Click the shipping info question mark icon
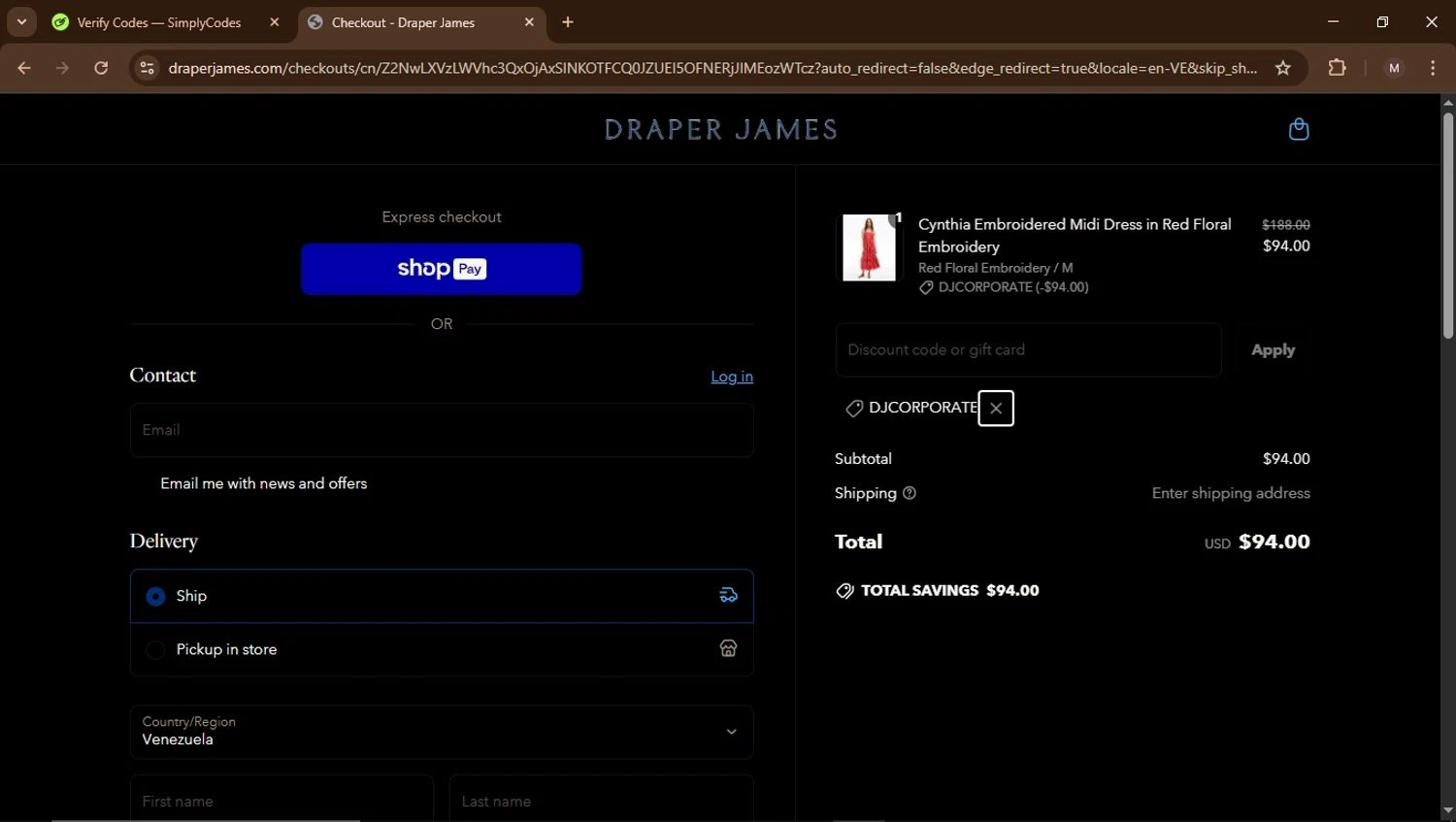1456x822 pixels. 910,493
